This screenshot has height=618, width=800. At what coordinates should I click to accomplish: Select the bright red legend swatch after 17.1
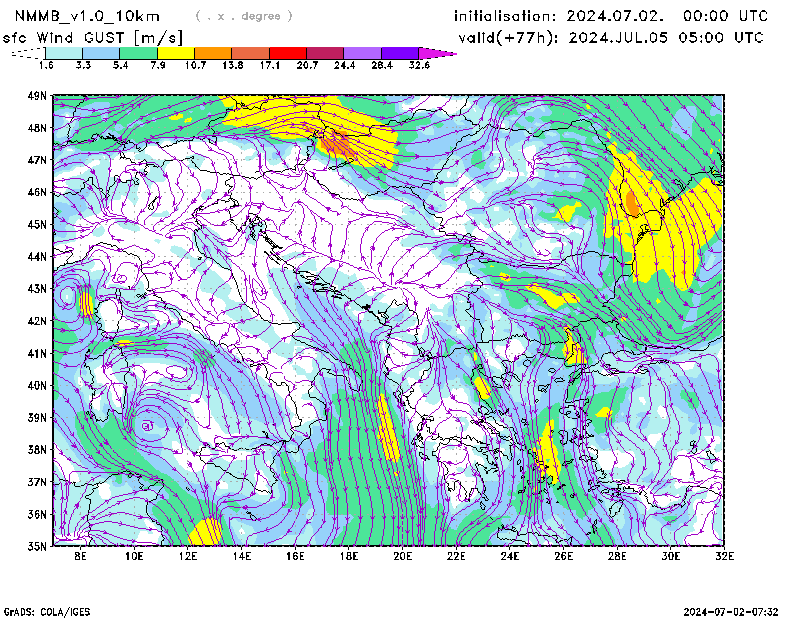point(287,52)
